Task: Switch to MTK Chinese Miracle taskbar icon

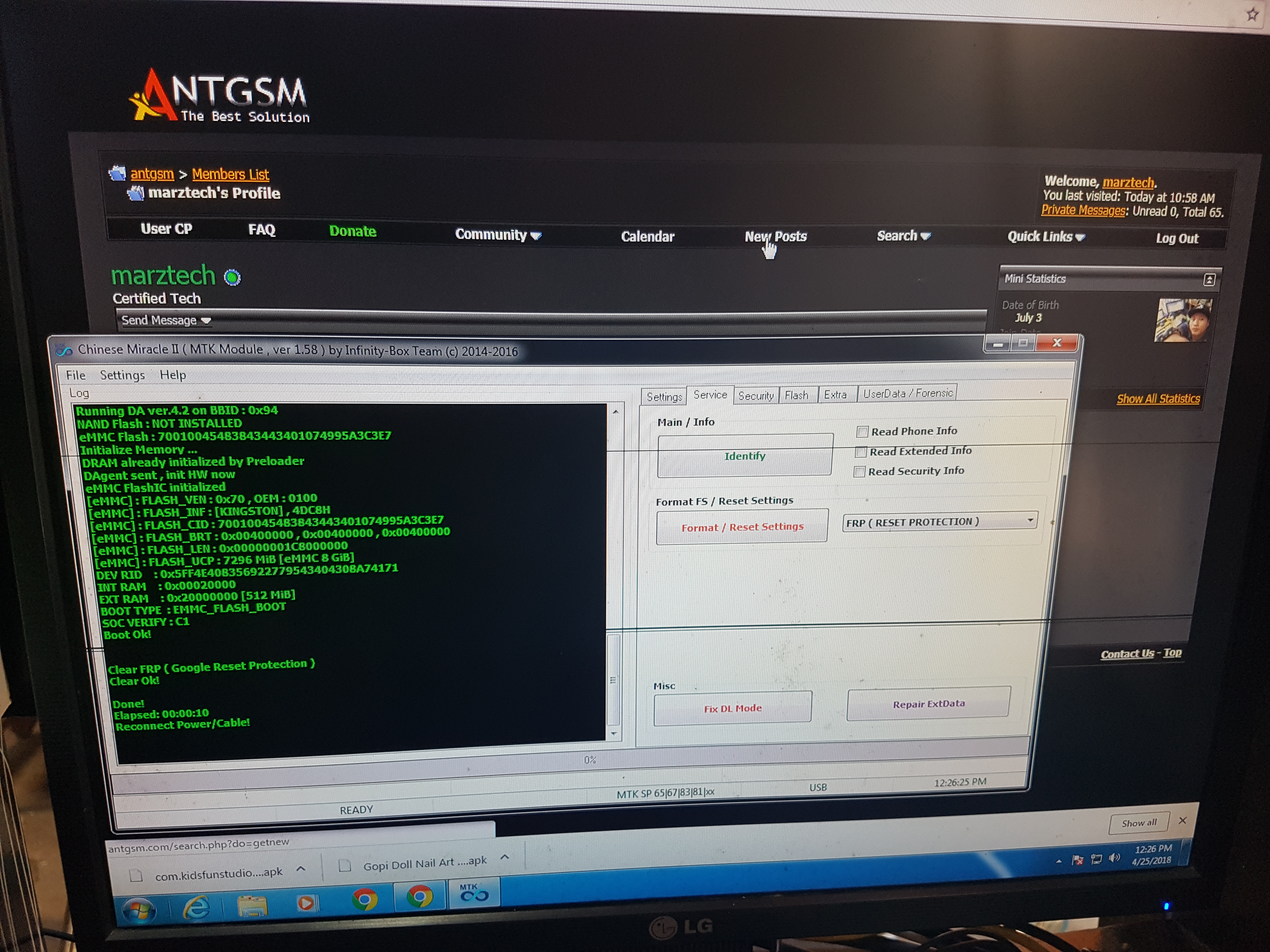Action: (474, 892)
